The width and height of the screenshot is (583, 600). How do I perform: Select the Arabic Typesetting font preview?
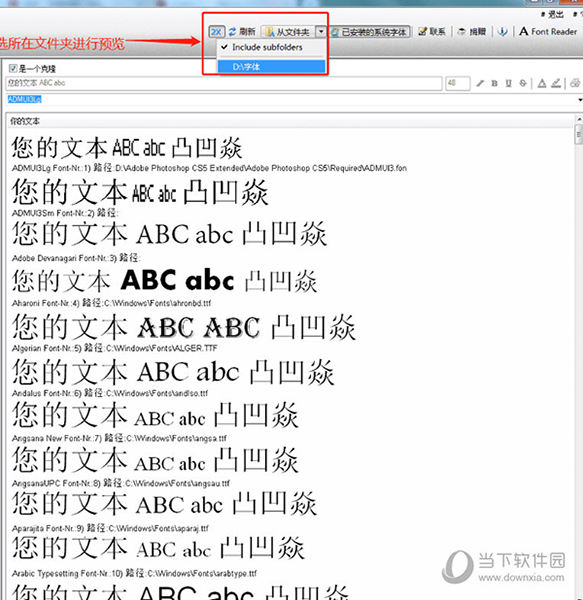158,549
